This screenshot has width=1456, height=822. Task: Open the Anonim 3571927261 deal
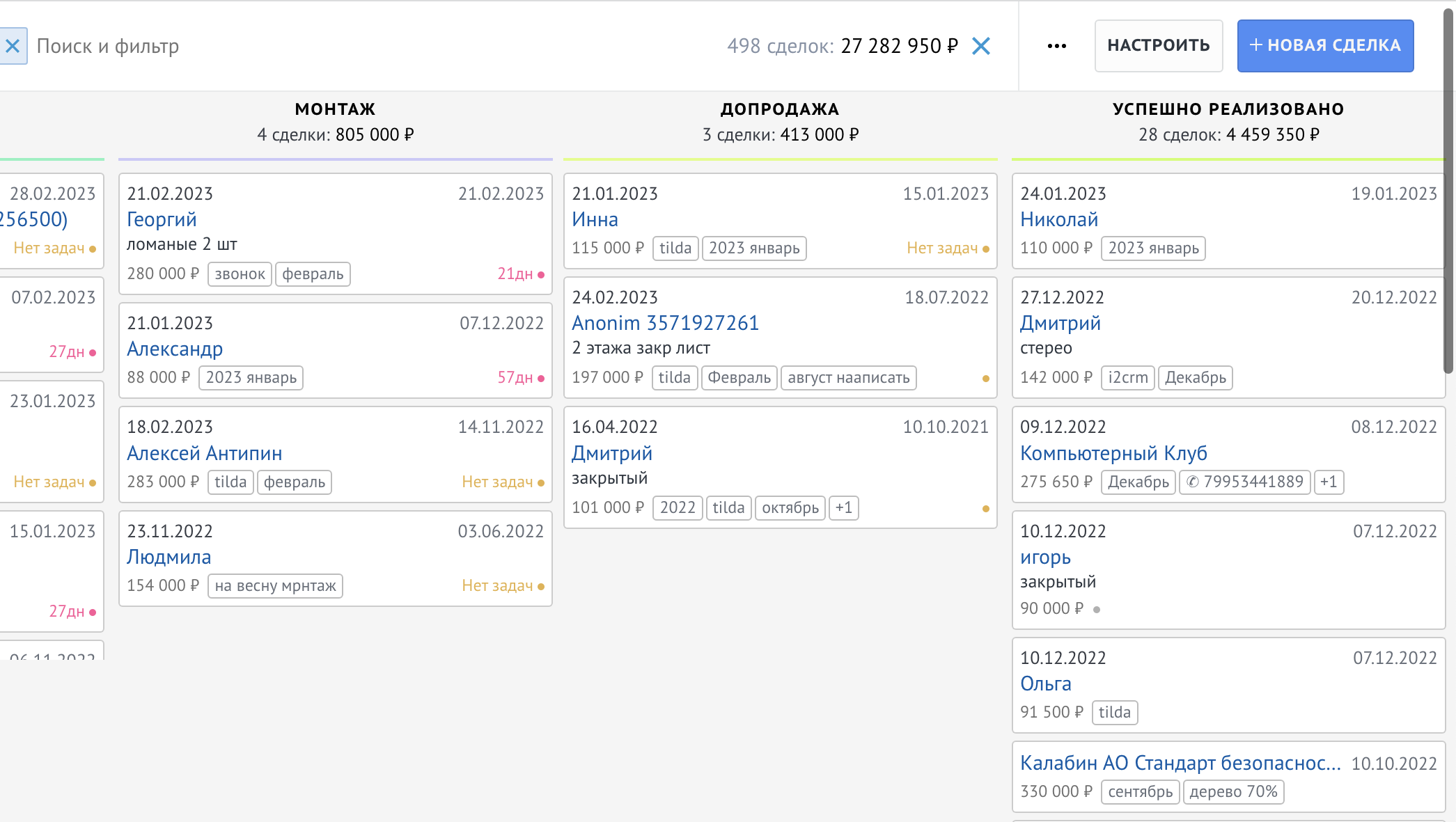(665, 323)
